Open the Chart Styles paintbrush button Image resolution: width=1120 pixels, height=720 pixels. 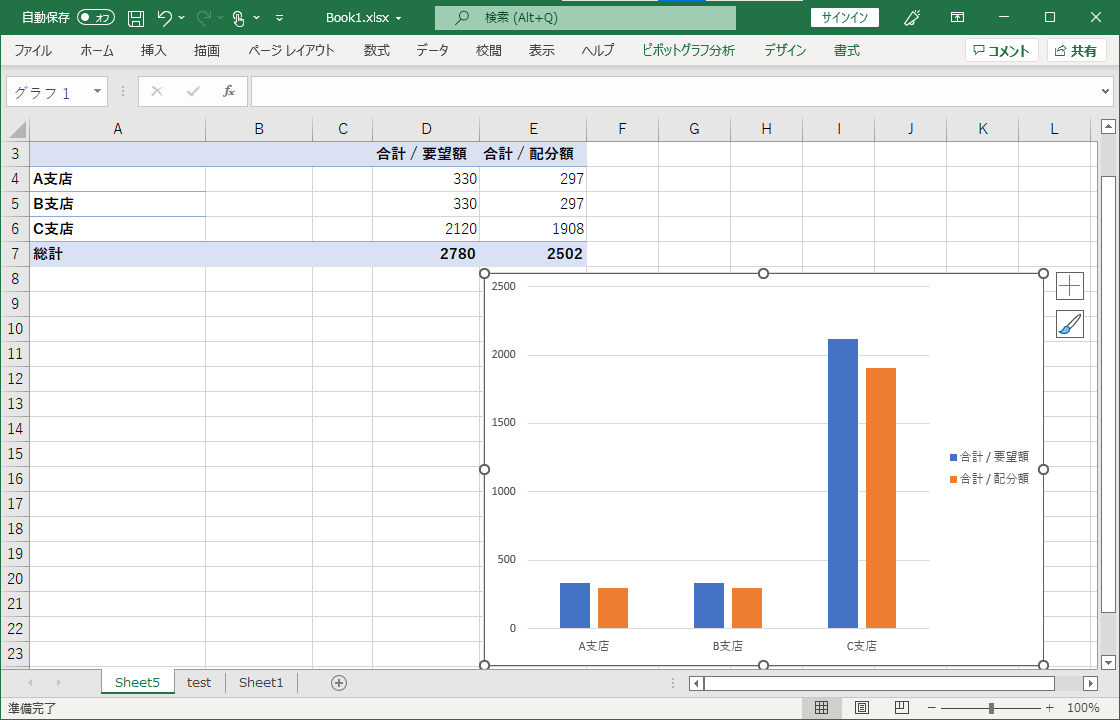[x=1069, y=324]
